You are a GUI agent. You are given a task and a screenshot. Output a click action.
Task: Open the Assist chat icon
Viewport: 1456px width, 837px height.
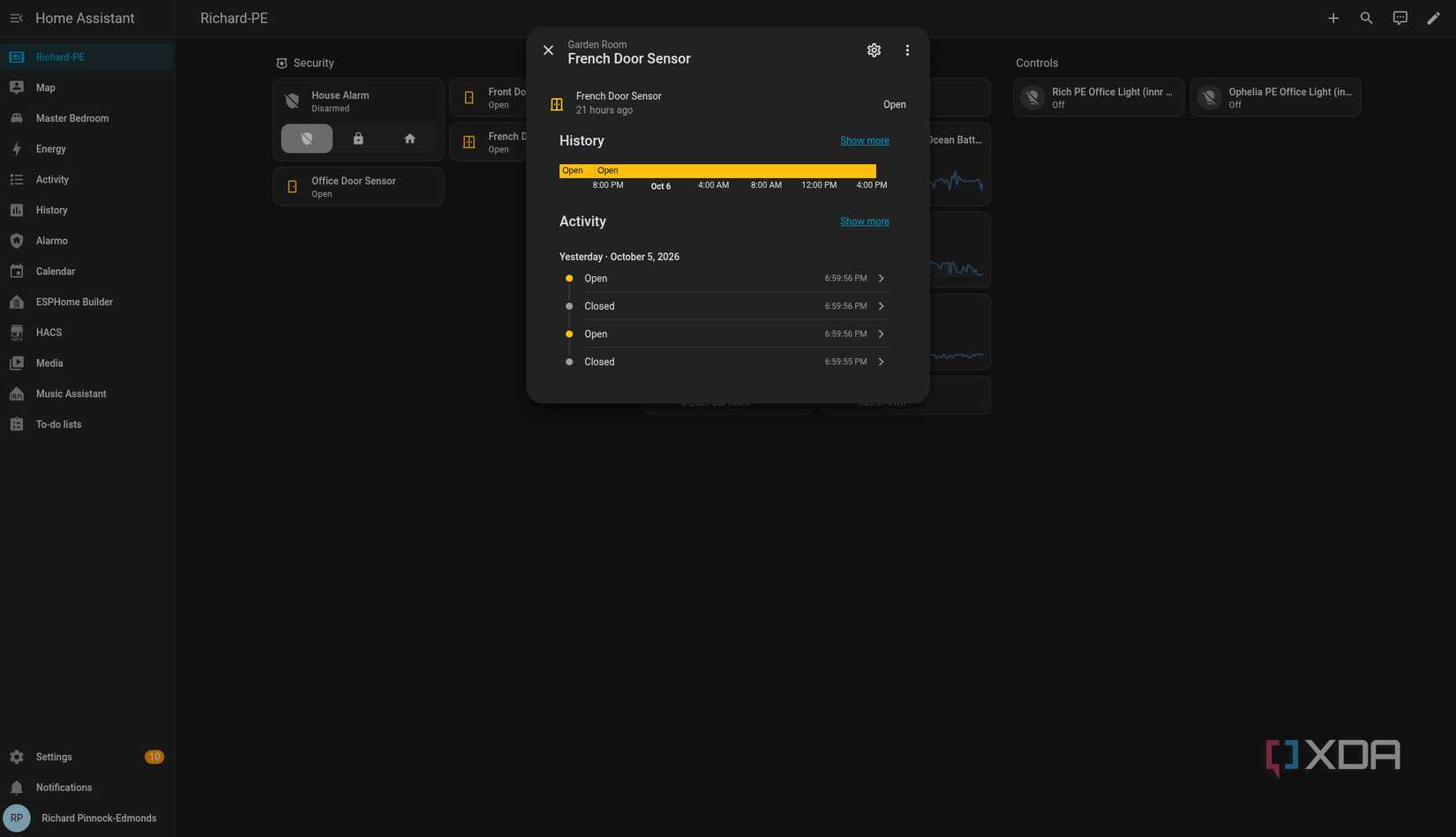[1400, 18]
